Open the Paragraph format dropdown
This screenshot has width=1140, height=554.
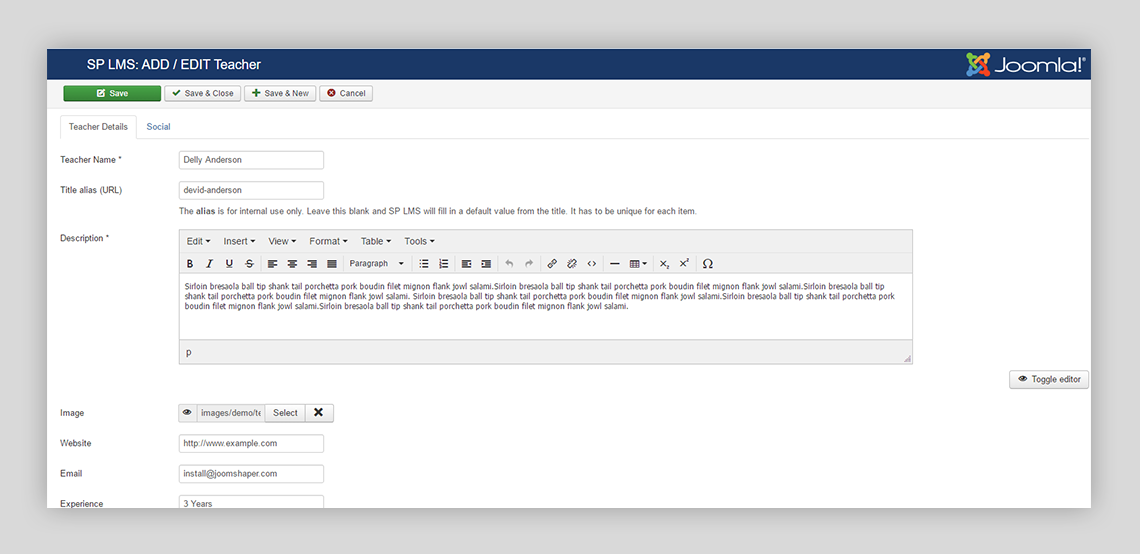(376, 264)
